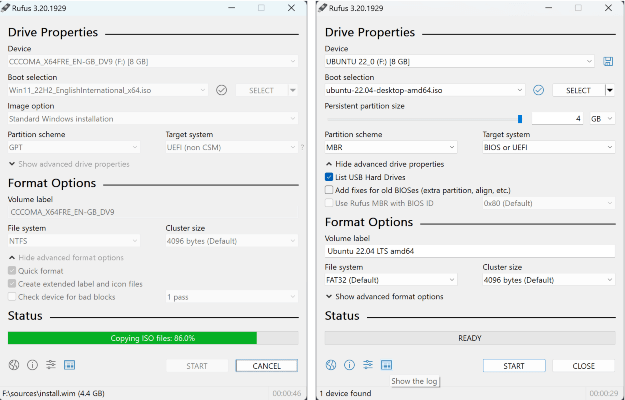The width and height of the screenshot is (625, 400).
Task: Open the FAT32 file system dropdown
Action: pyautogui.click(x=397, y=280)
